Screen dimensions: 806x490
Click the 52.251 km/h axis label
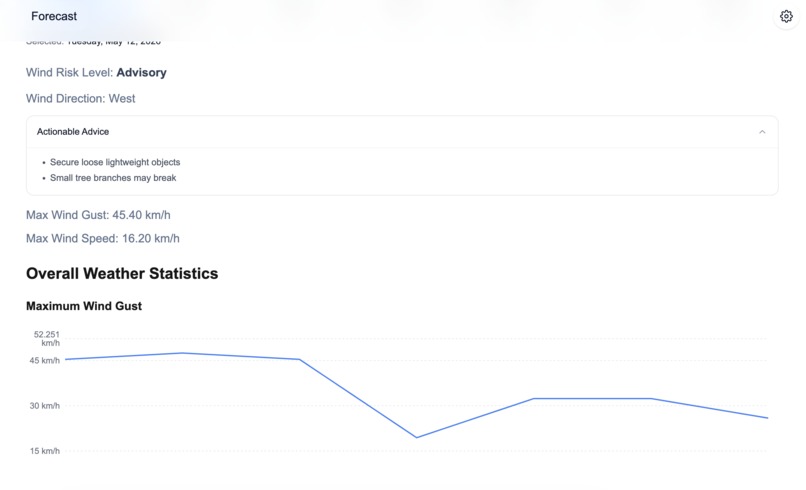point(47,339)
